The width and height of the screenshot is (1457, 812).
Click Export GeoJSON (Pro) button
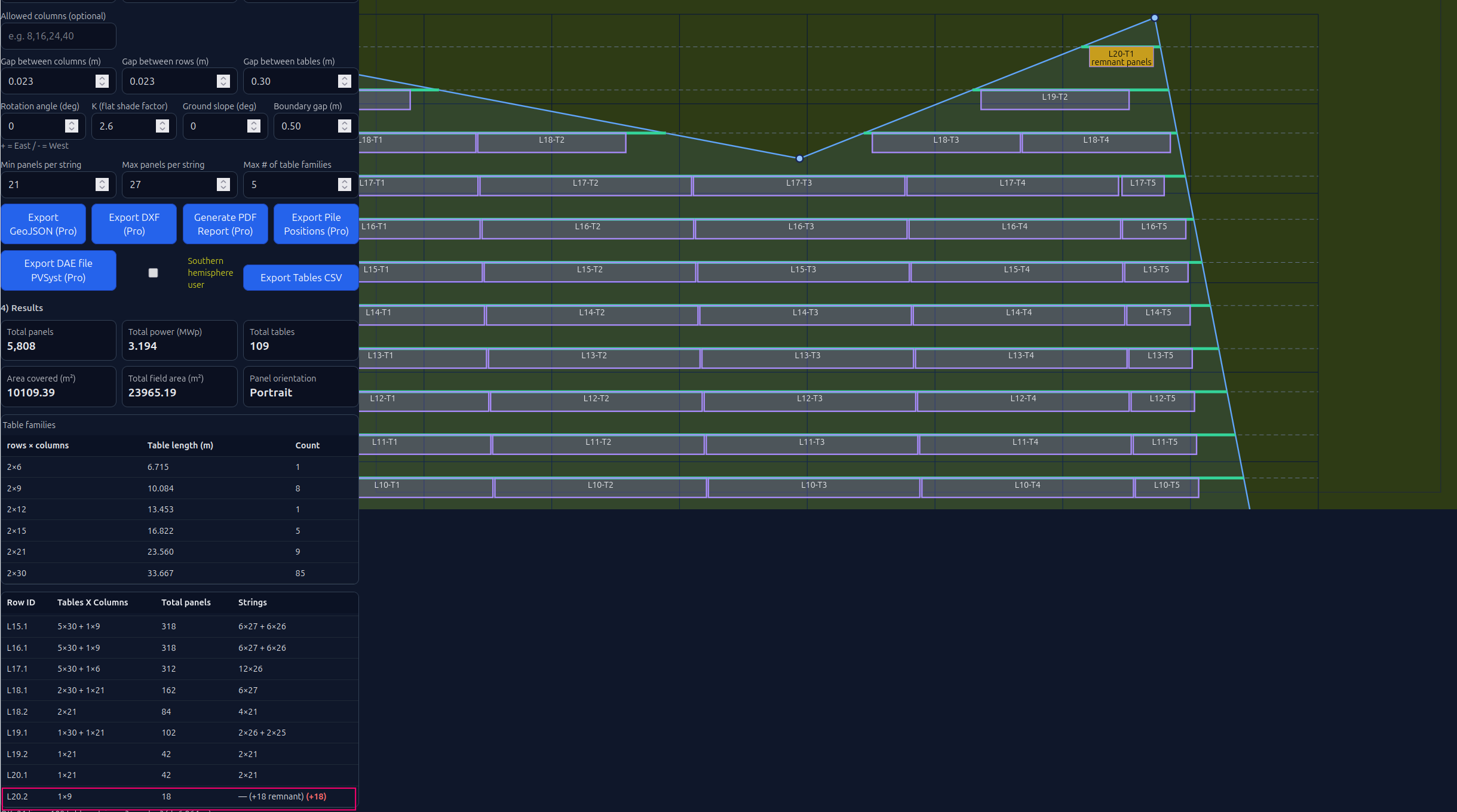(43, 224)
